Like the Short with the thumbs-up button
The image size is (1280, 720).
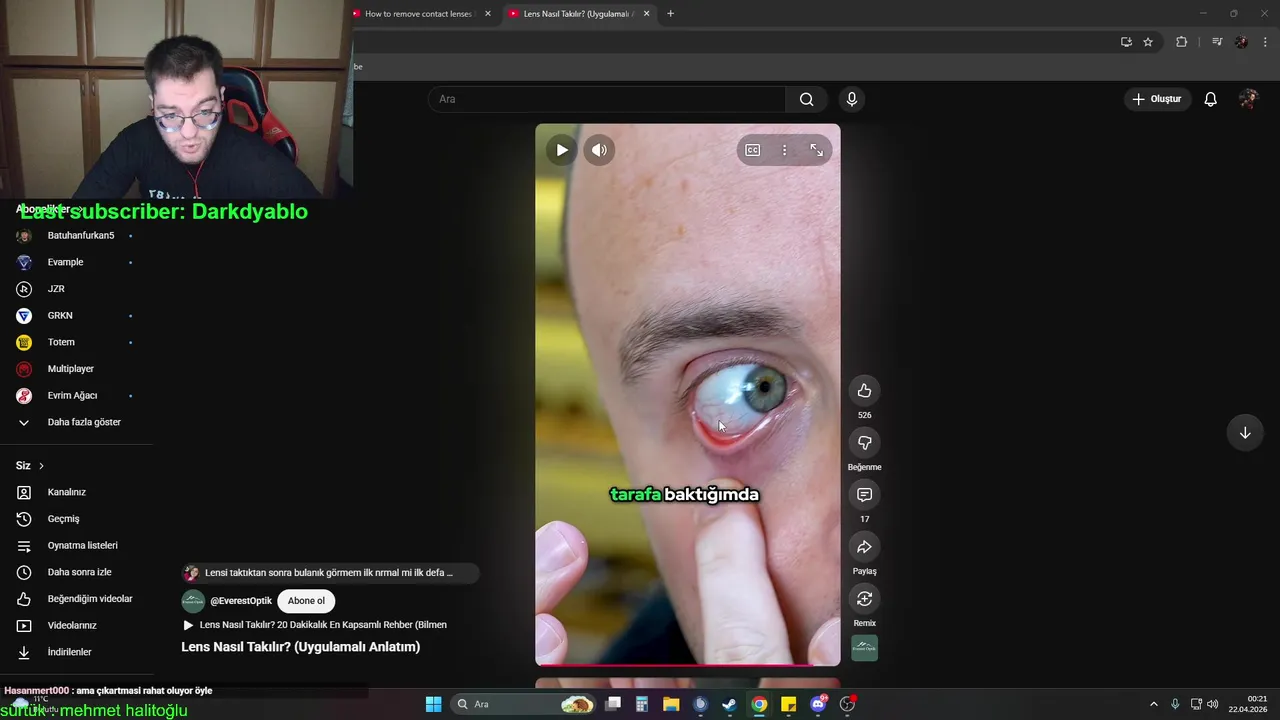(x=864, y=391)
